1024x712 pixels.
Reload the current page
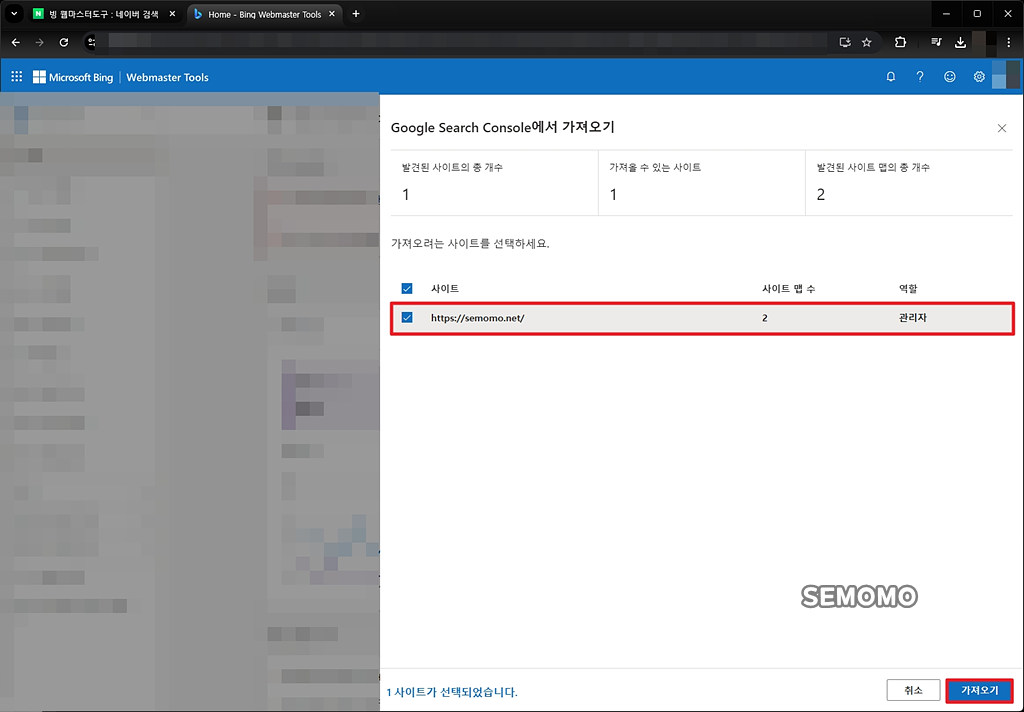tap(63, 42)
